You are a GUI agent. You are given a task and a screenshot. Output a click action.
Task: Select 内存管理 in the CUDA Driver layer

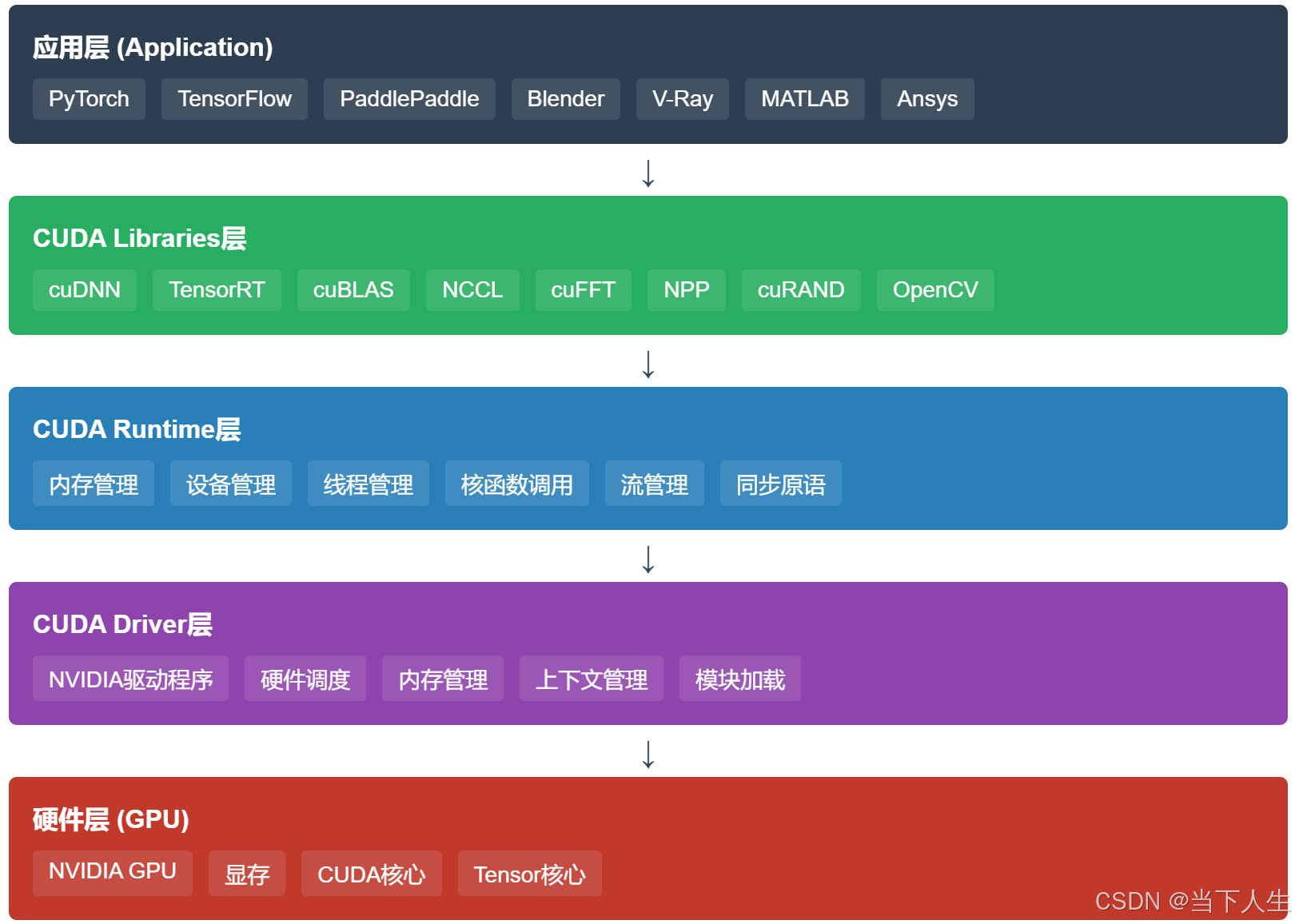(443, 679)
